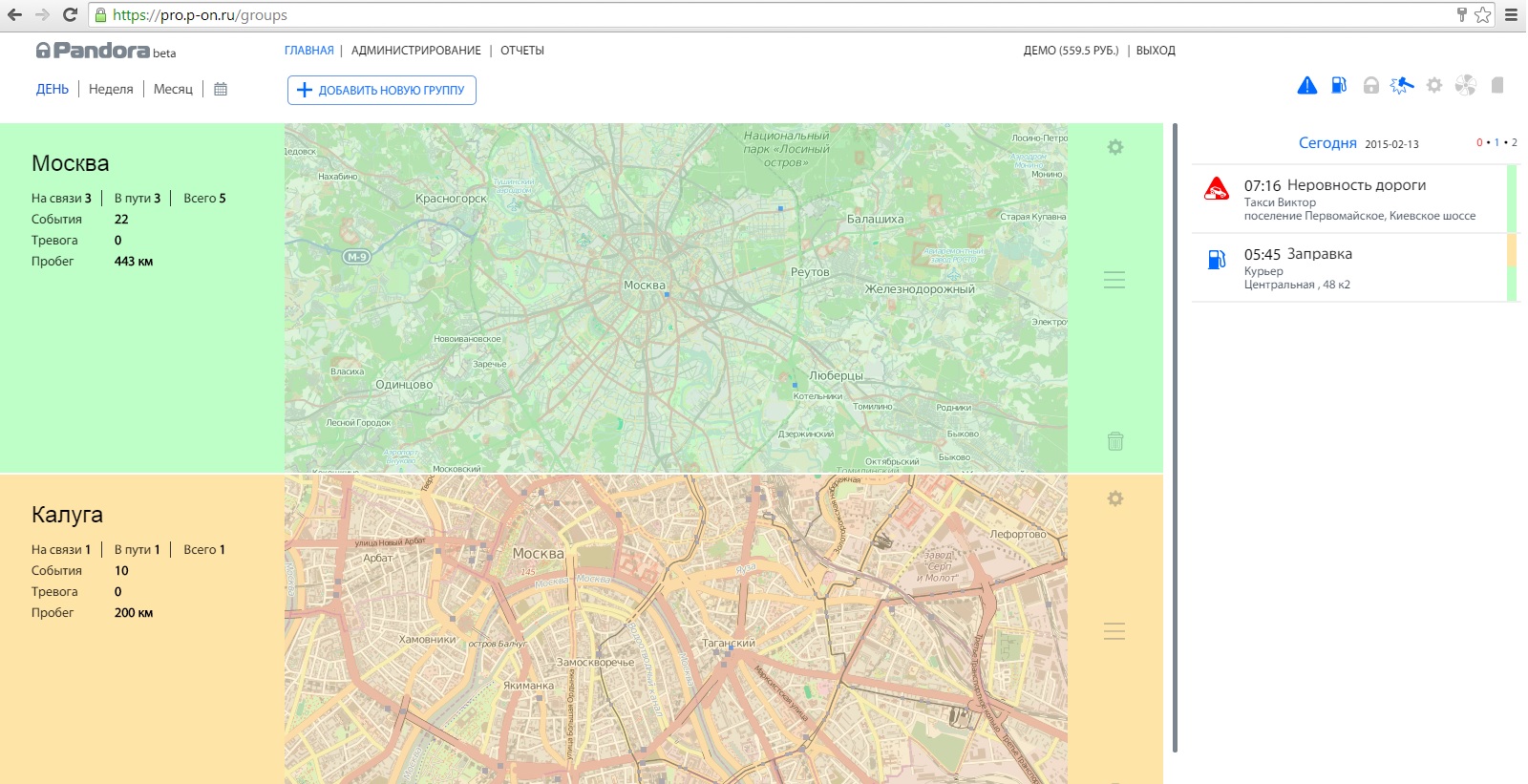1528x784 pixels.
Task: Click the ВЫХОД logout link
Action: coord(1156,51)
